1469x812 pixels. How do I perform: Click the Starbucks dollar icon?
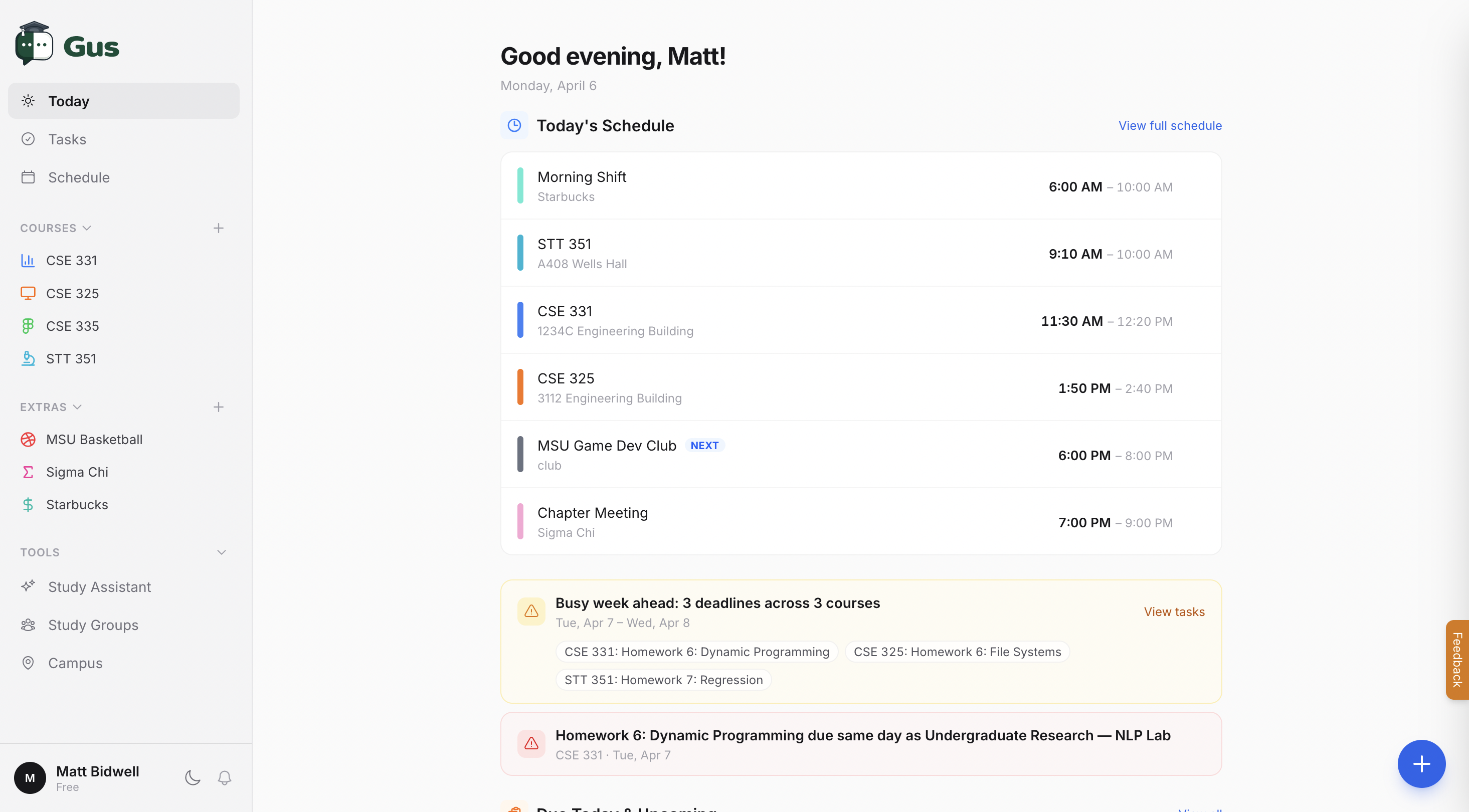click(x=28, y=504)
